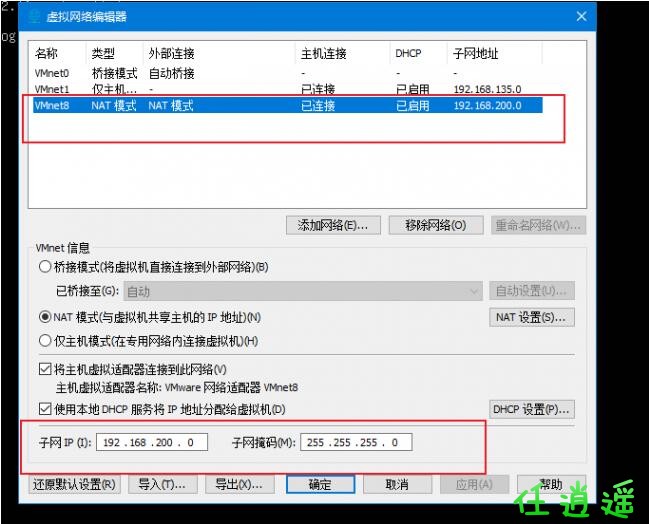
Task: Click the 导入(T) button
Action: point(163,484)
